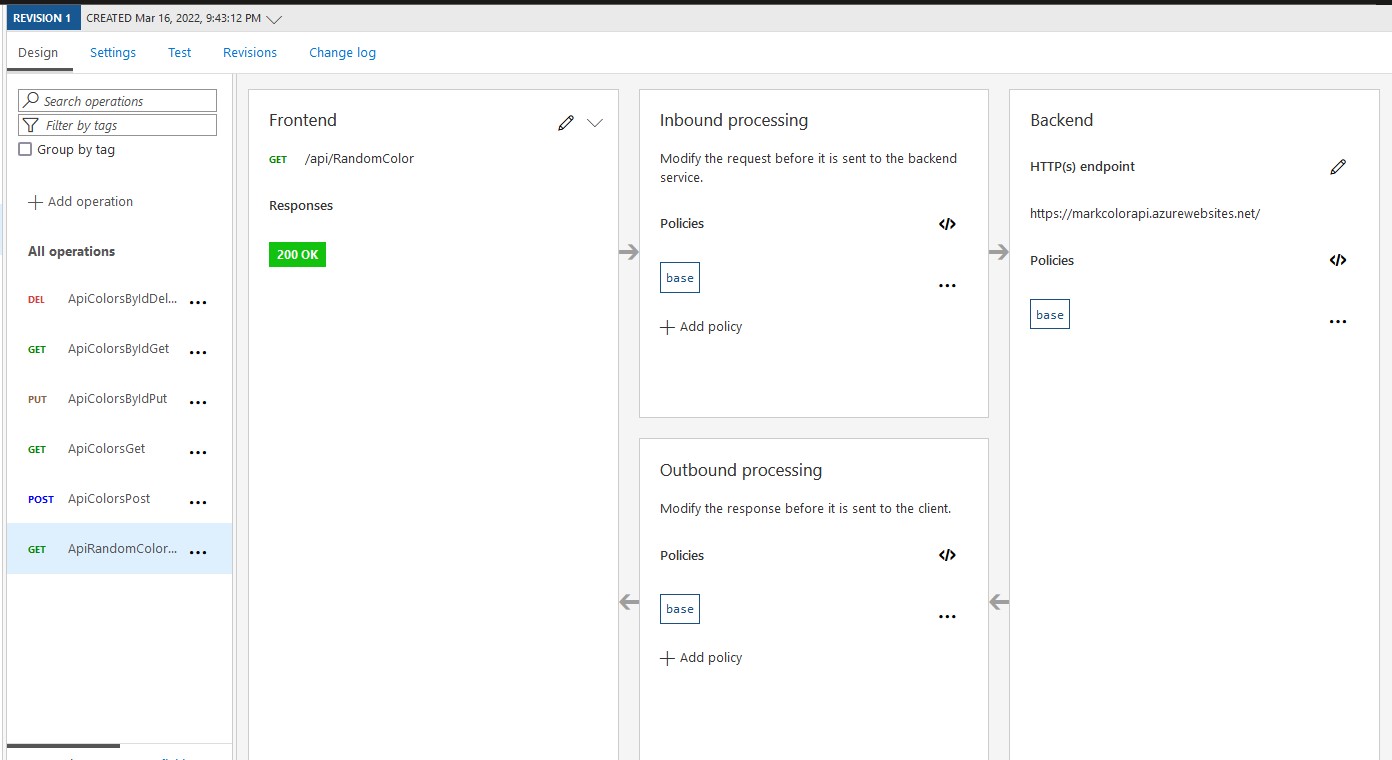Focus the Search operations field

pyautogui.click(x=118, y=101)
